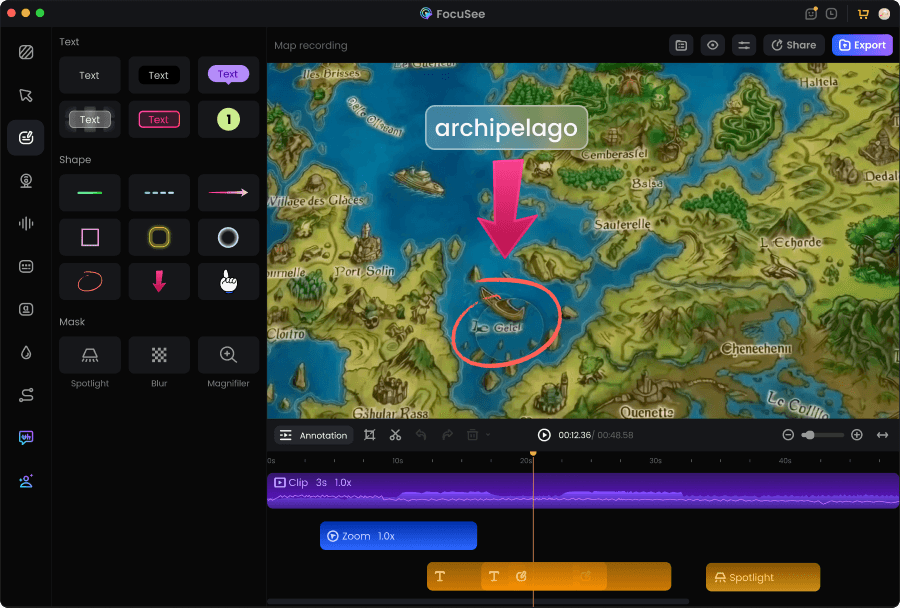Choose the gray blurred Text style

pyautogui.click(x=90, y=119)
